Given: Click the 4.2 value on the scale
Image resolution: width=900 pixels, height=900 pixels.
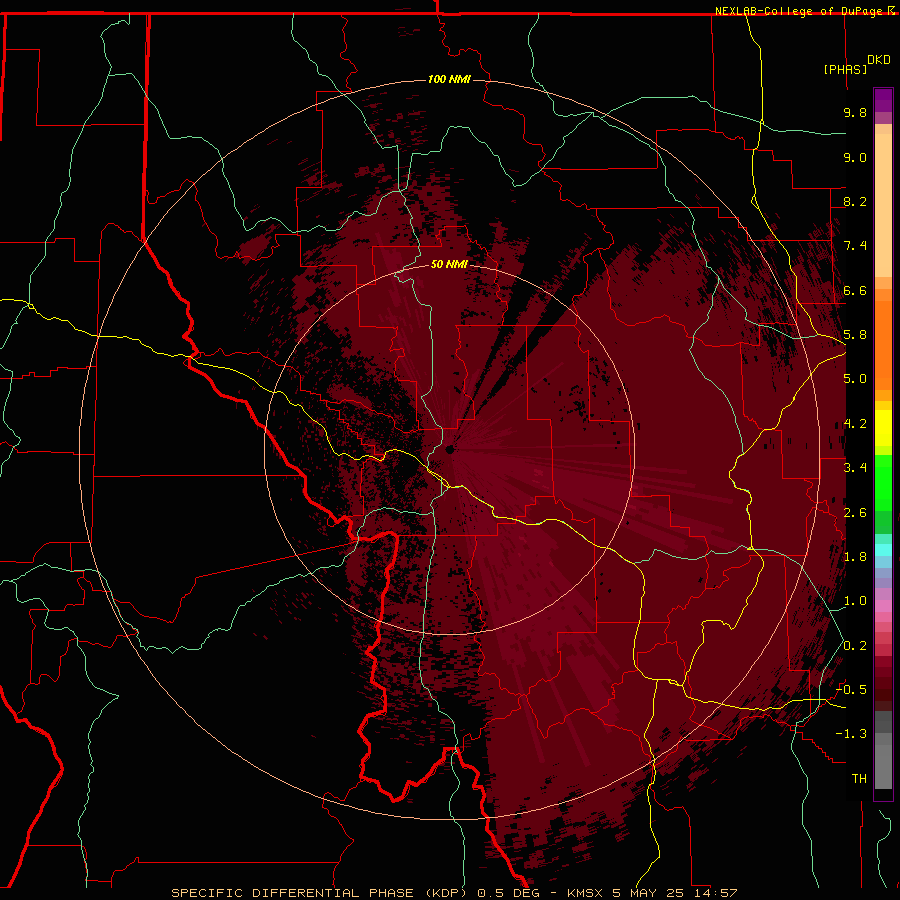Looking at the screenshot, I should click(x=855, y=424).
